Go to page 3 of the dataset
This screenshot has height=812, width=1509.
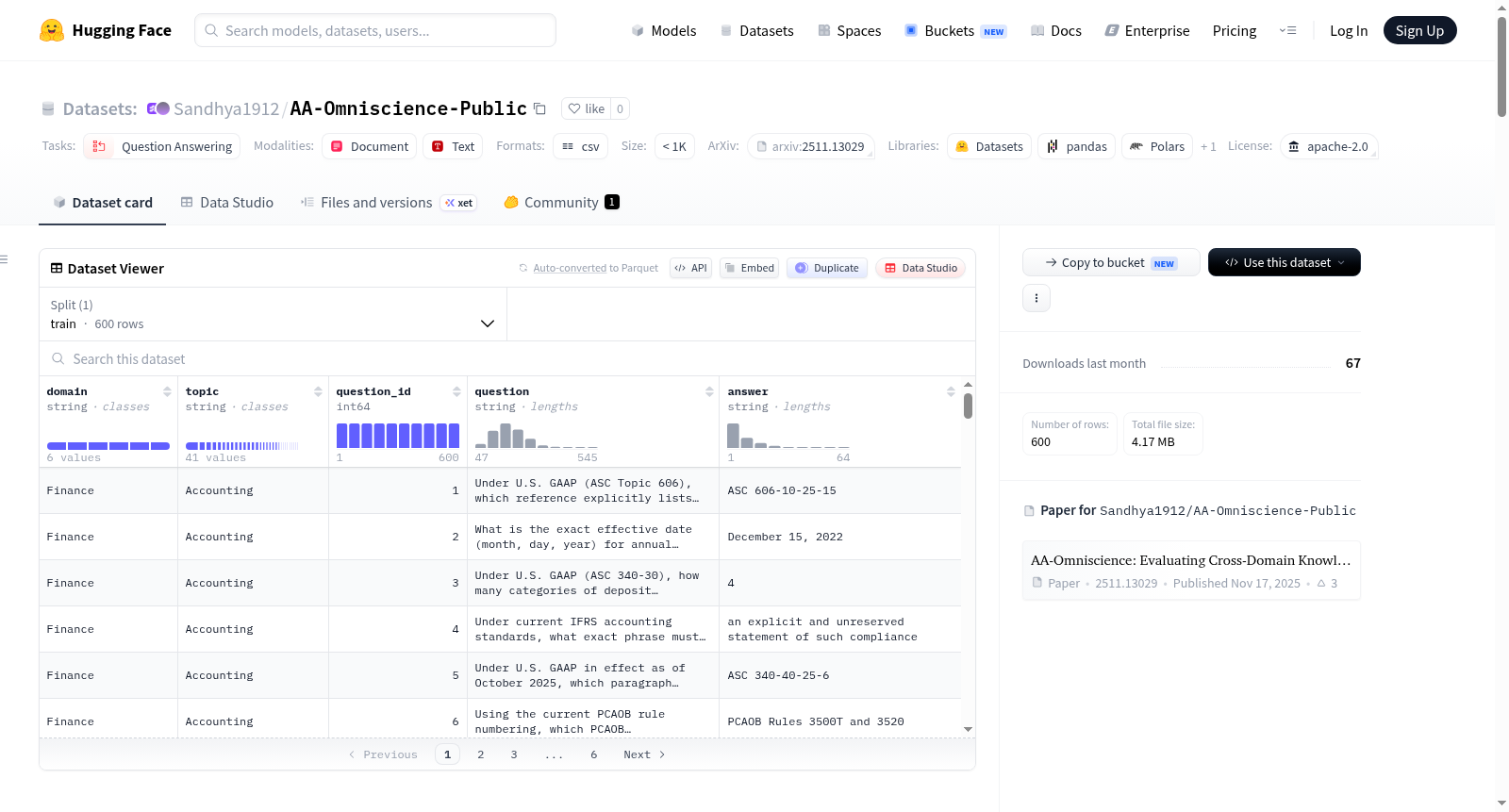pyautogui.click(x=514, y=754)
